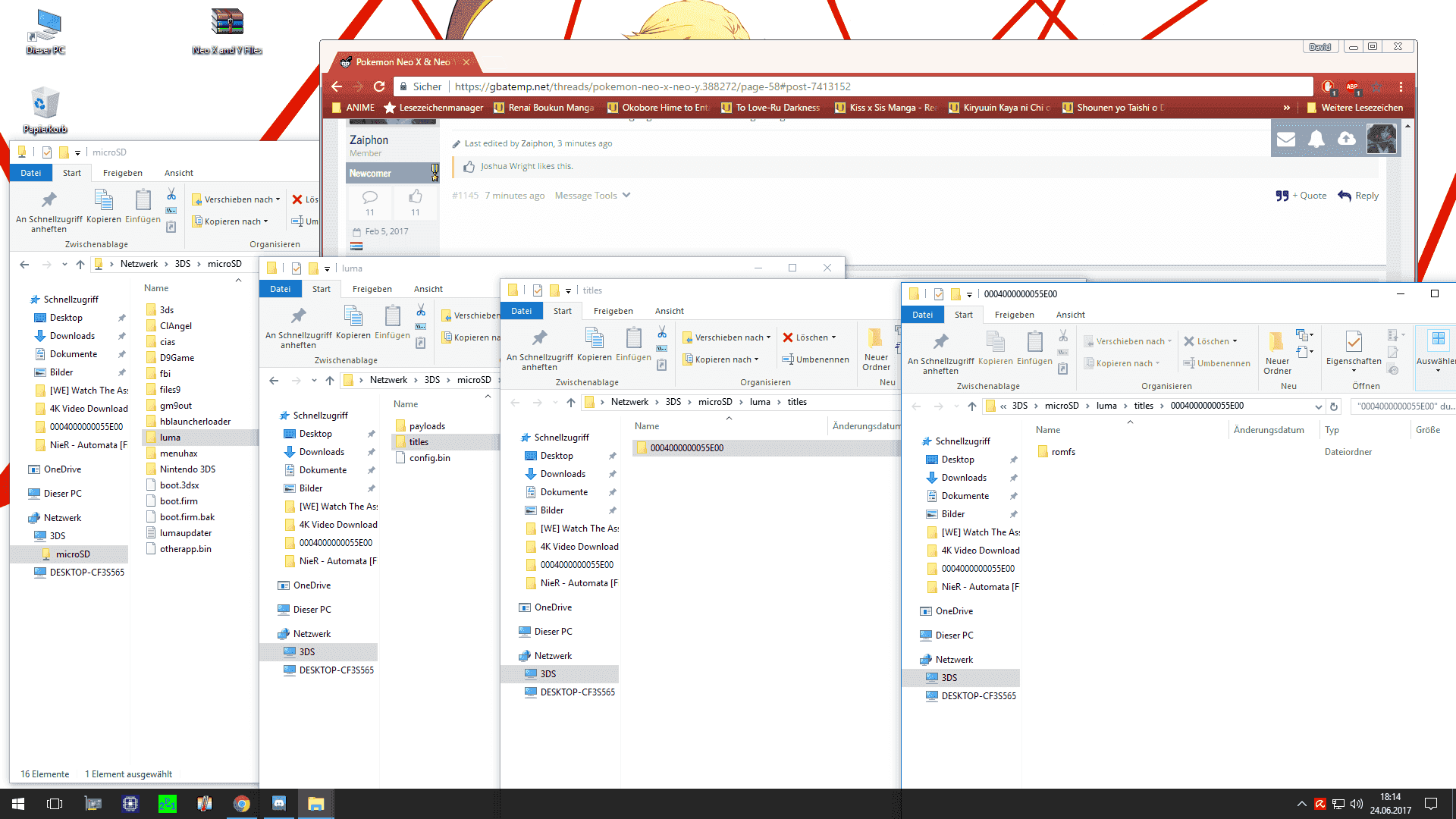
Task: Go up one folder in the luma window
Action: coord(330,381)
